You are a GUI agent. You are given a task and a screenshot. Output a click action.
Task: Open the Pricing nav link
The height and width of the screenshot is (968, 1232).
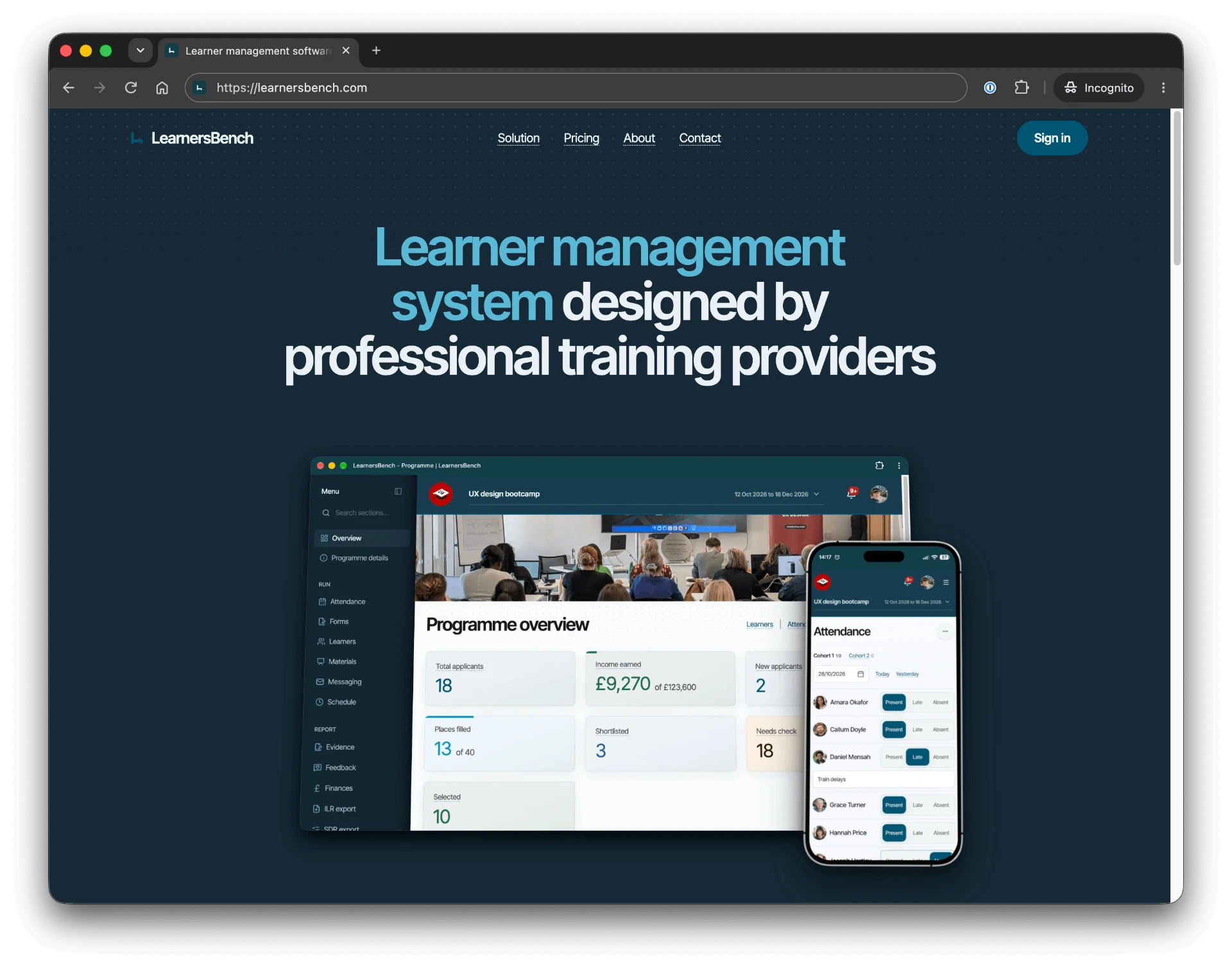click(x=581, y=138)
